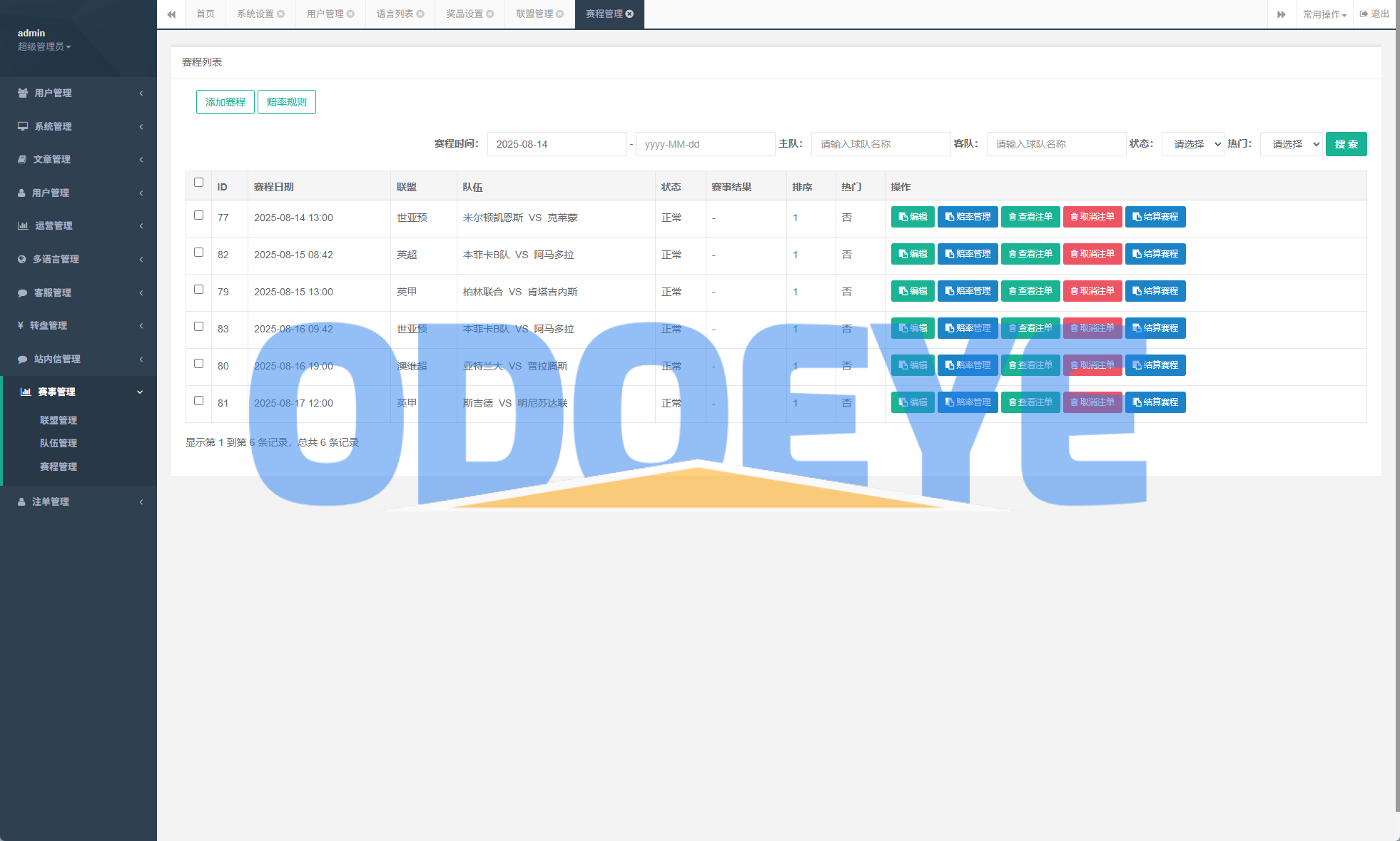Open the 状态 dropdown filter
The image size is (1400, 841).
[x=1192, y=144]
